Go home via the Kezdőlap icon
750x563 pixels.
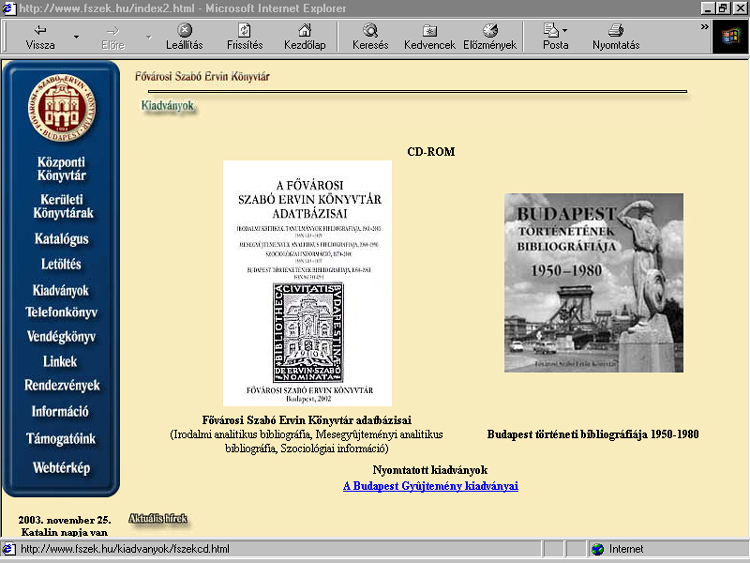(x=305, y=31)
